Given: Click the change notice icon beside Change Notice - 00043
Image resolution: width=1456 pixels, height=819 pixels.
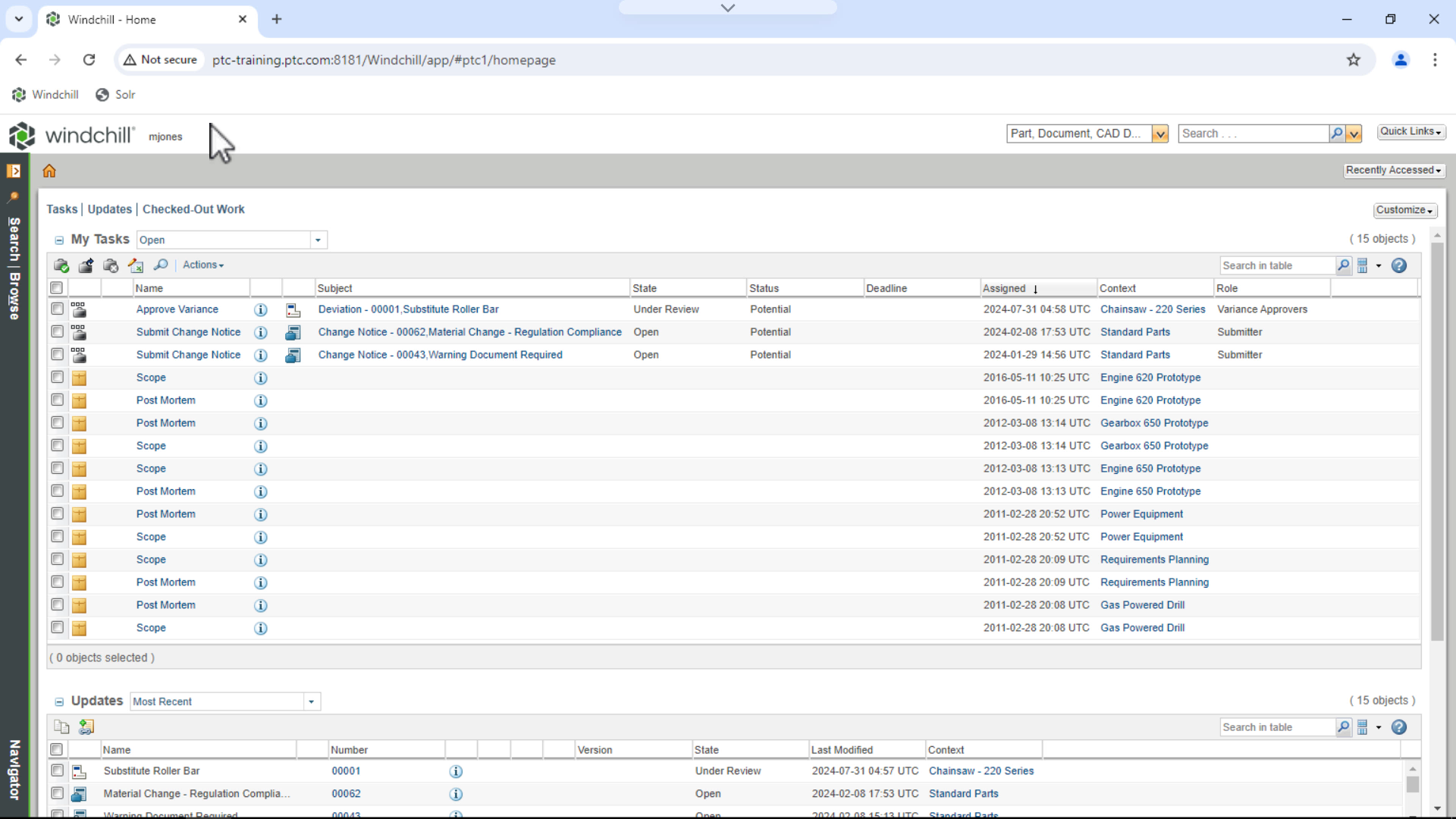Looking at the screenshot, I should point(293,355).
